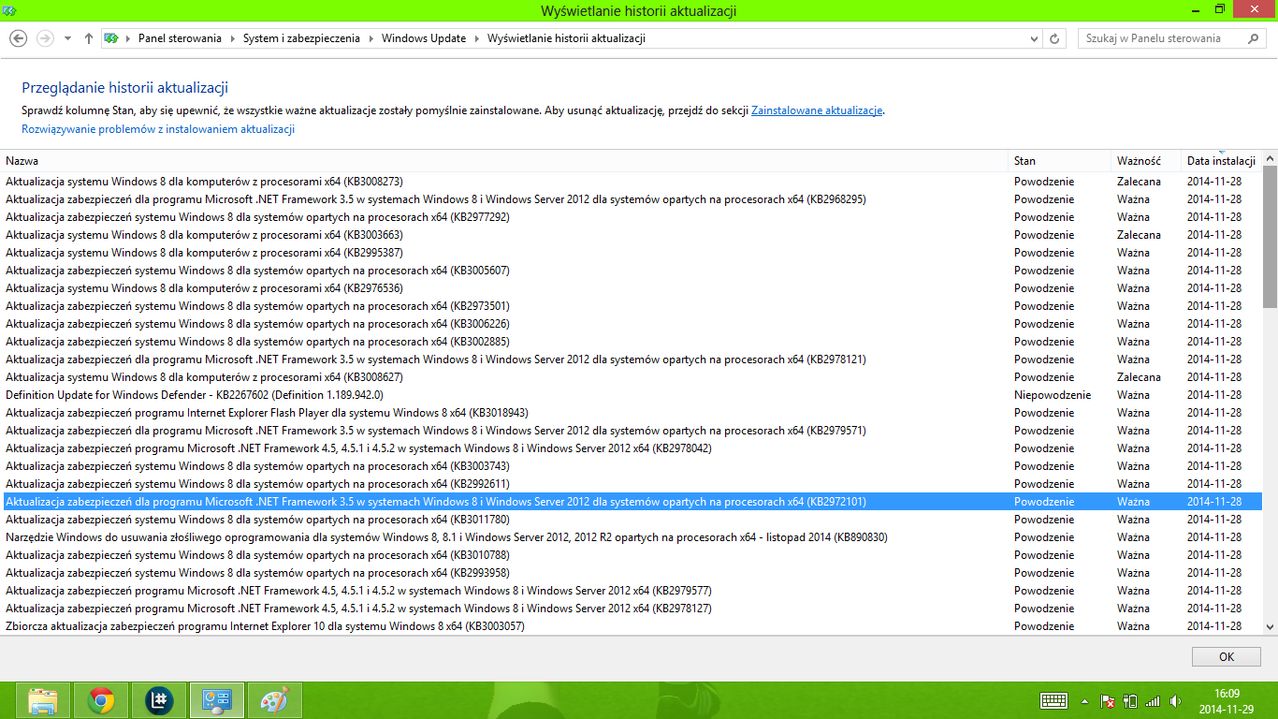Select the .NET 4.5 update row KB2978042
The image size is (1278, 719).
tap(632, 448)
